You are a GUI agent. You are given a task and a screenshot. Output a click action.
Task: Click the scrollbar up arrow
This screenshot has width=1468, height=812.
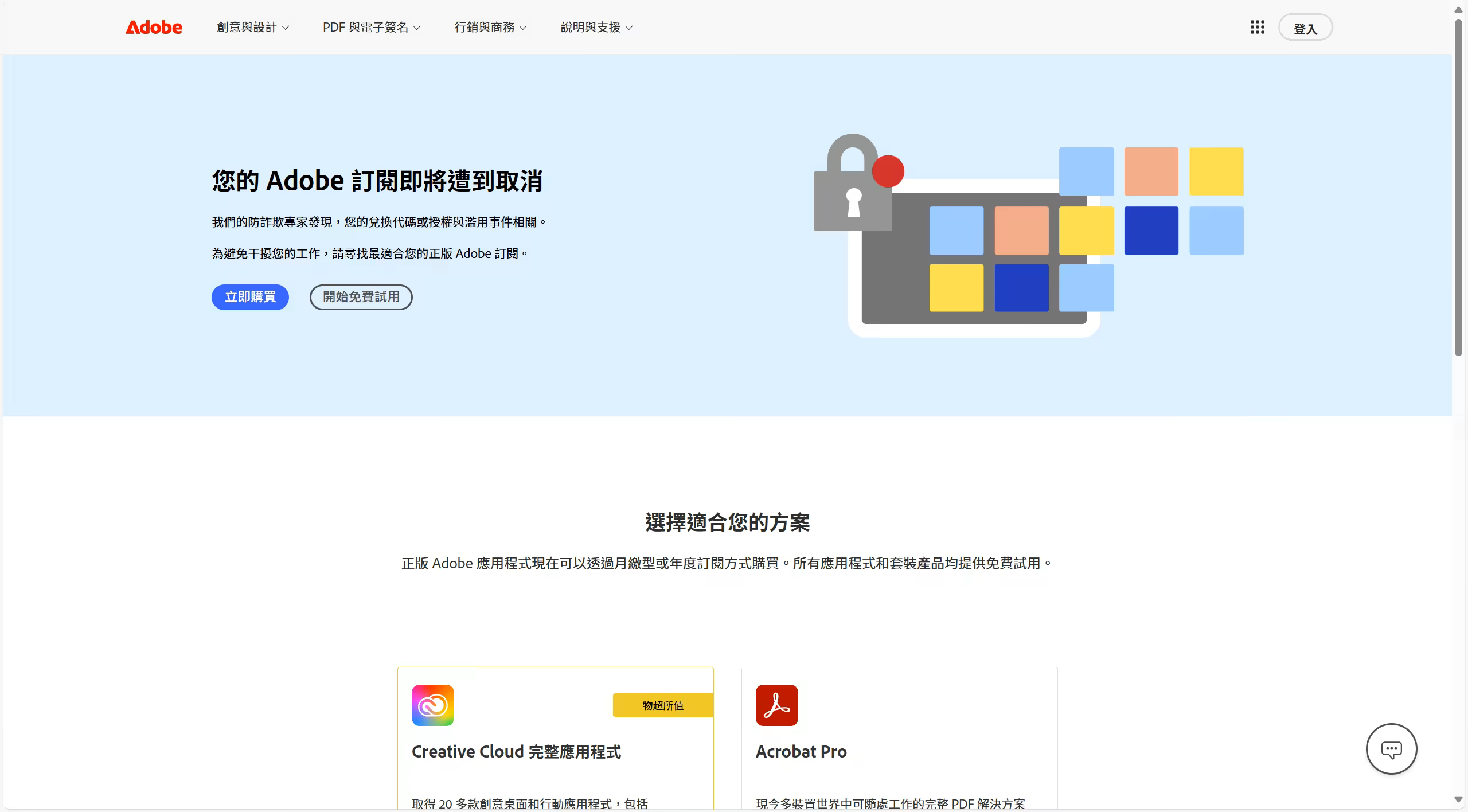1458,10
